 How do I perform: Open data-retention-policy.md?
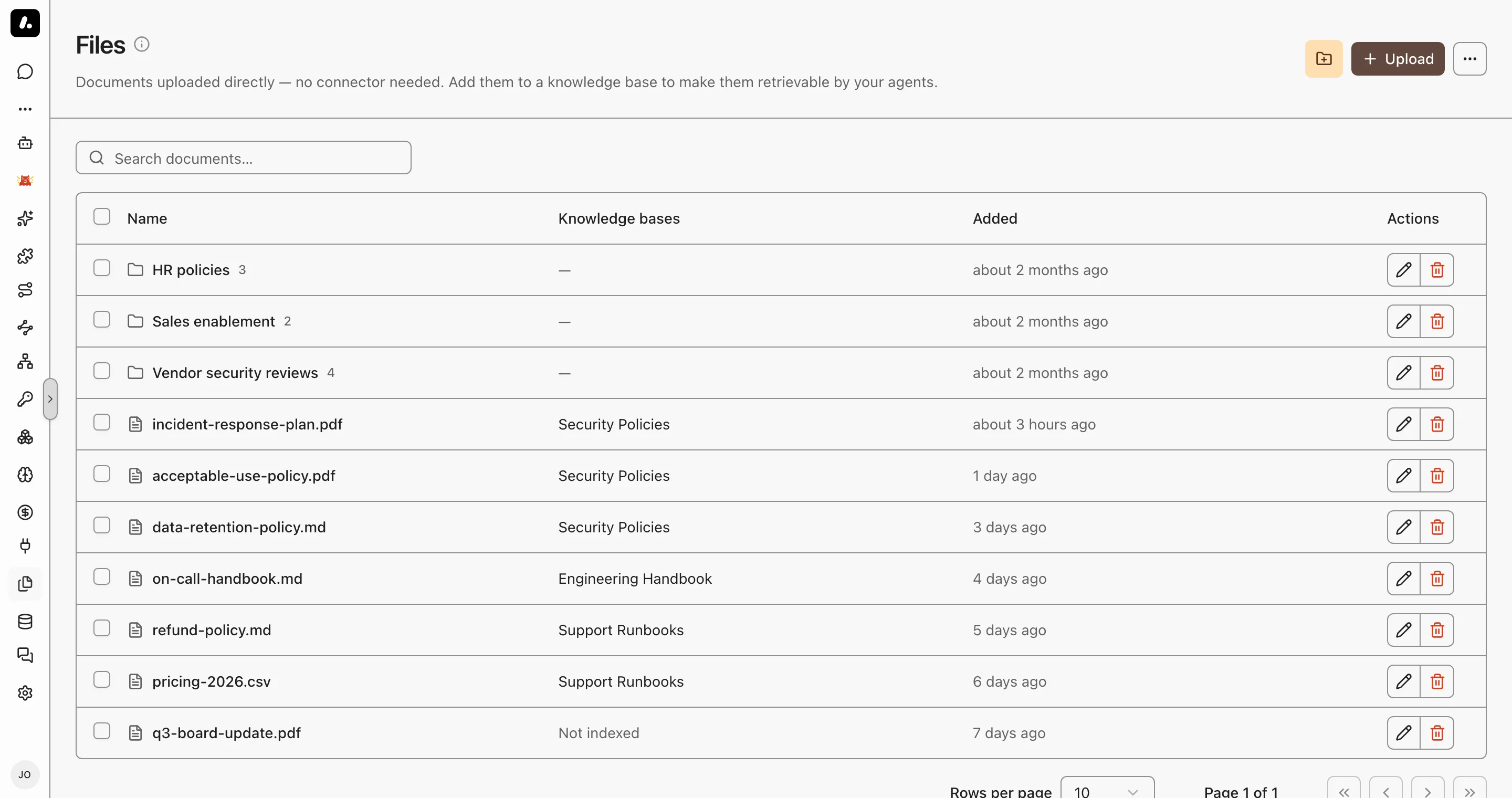click(x=239, y=528)
